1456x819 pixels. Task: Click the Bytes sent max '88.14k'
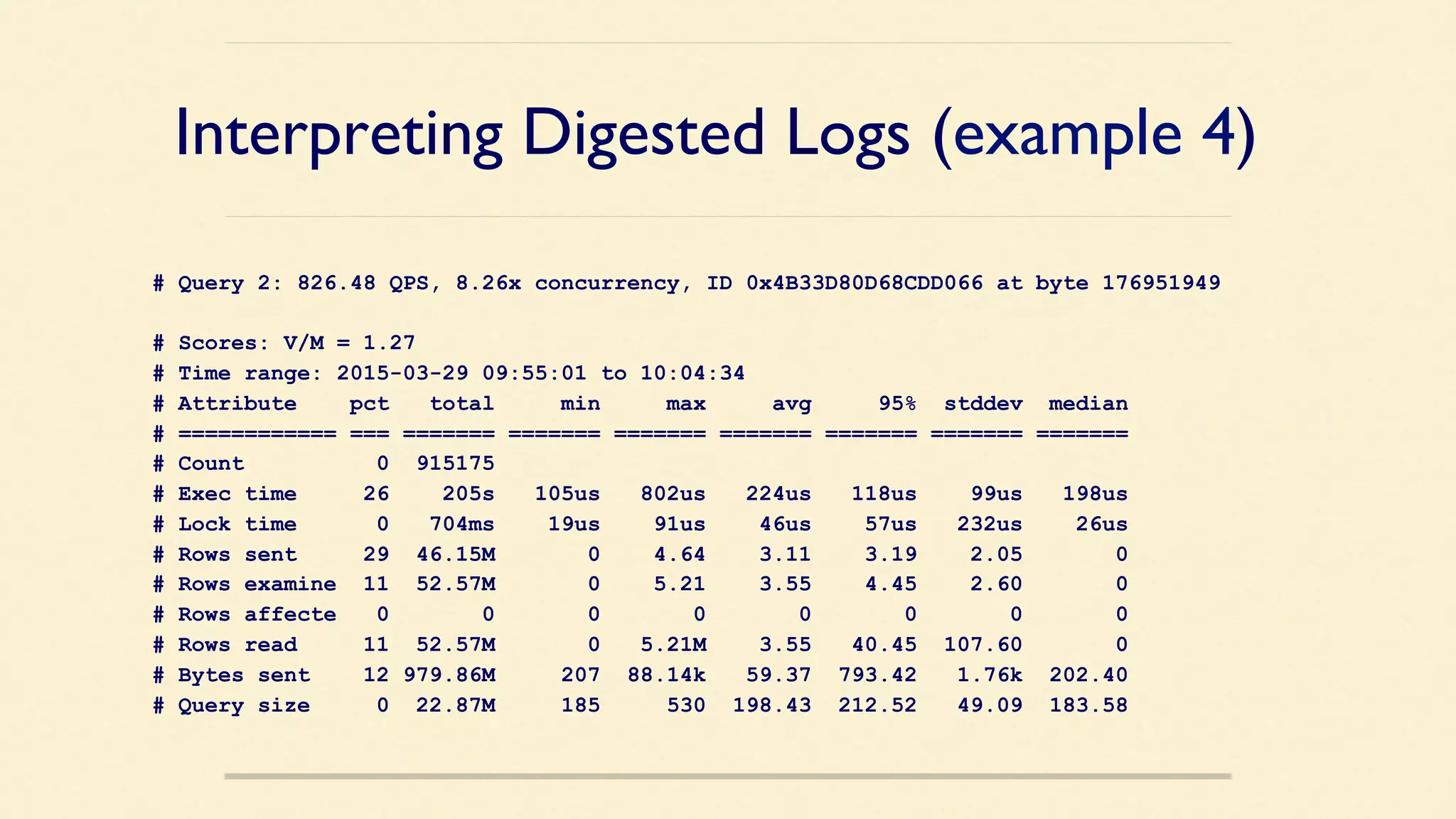tap(666, 675)
